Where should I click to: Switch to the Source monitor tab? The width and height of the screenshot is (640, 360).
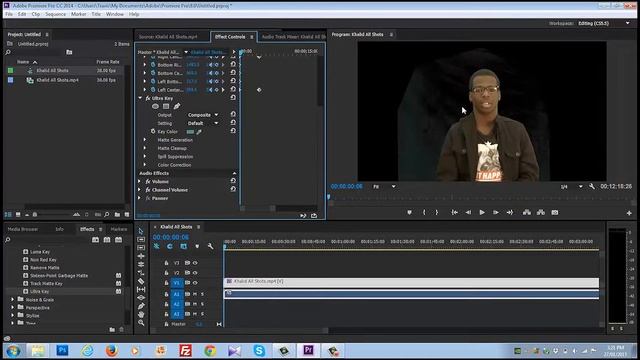[x=168, y=37]
